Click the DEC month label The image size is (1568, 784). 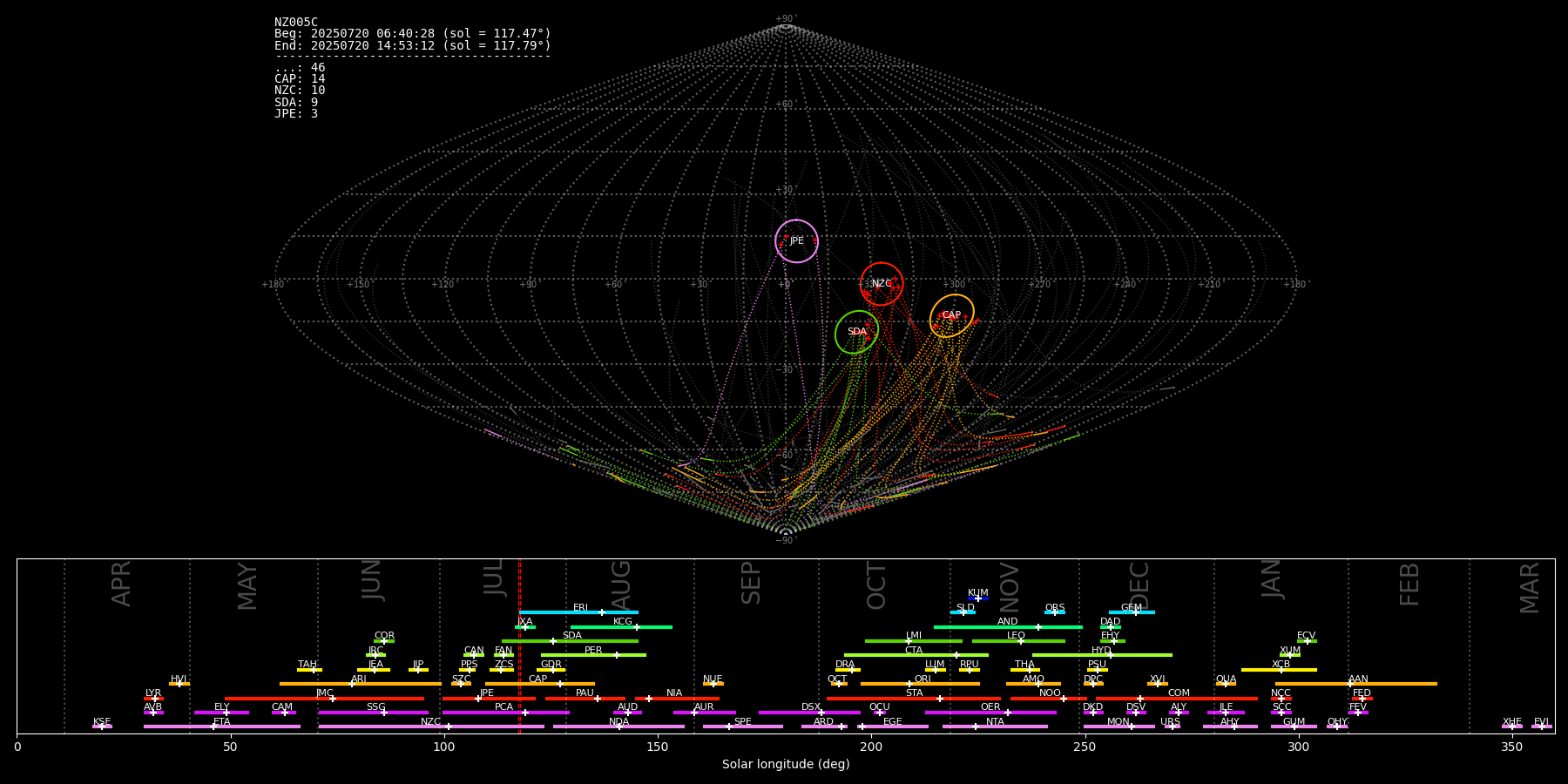[1139, 585]
